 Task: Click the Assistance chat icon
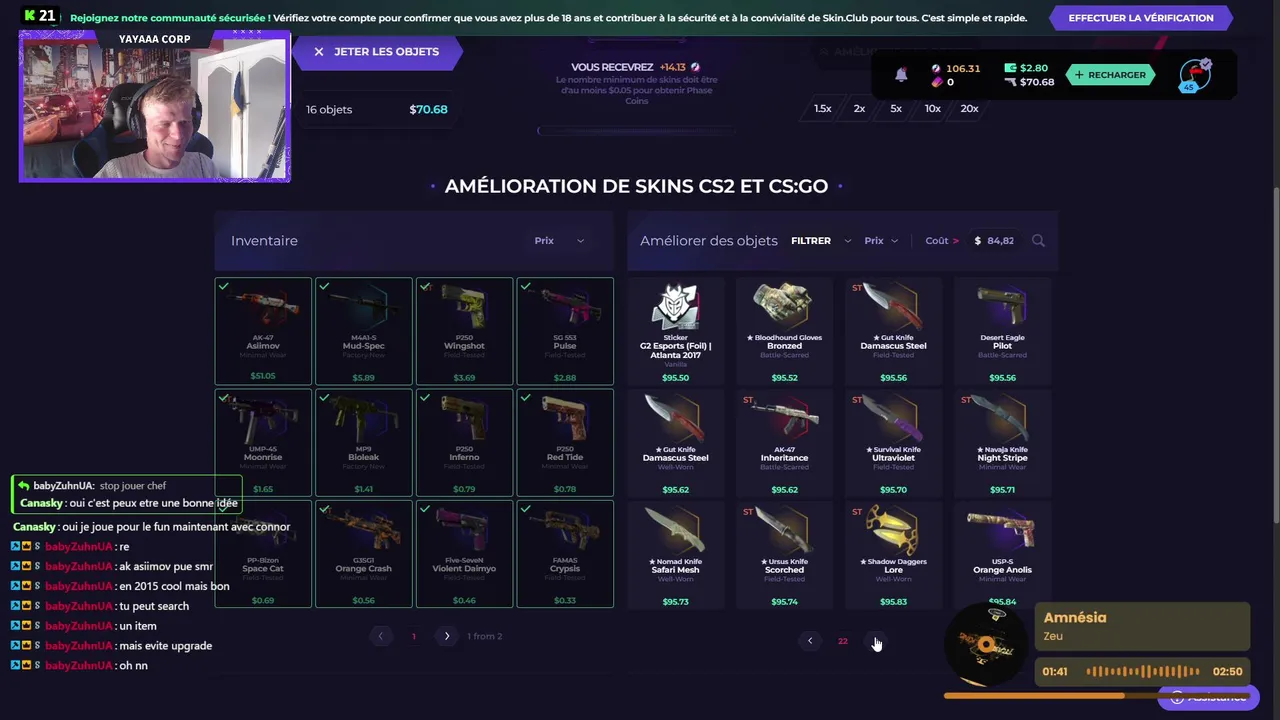tap(1177, 697)
